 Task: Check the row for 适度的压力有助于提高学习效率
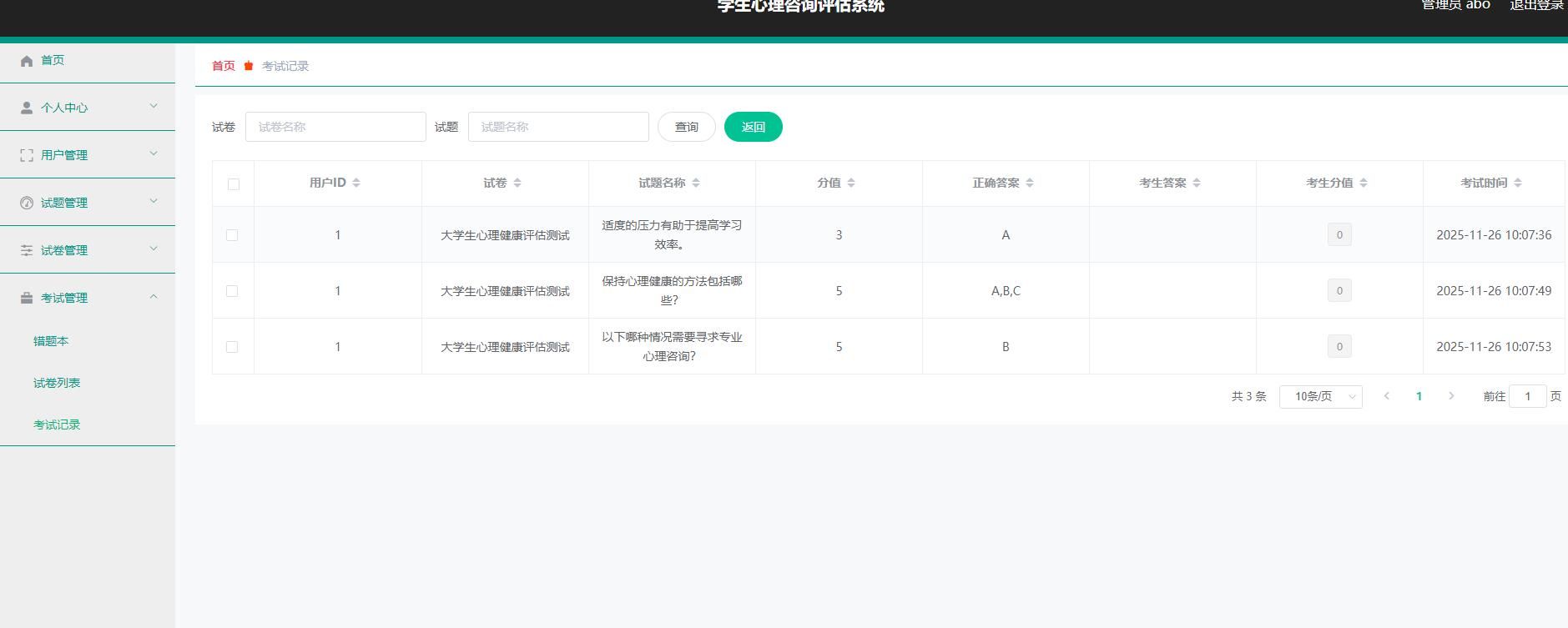[x=232, y=235]
